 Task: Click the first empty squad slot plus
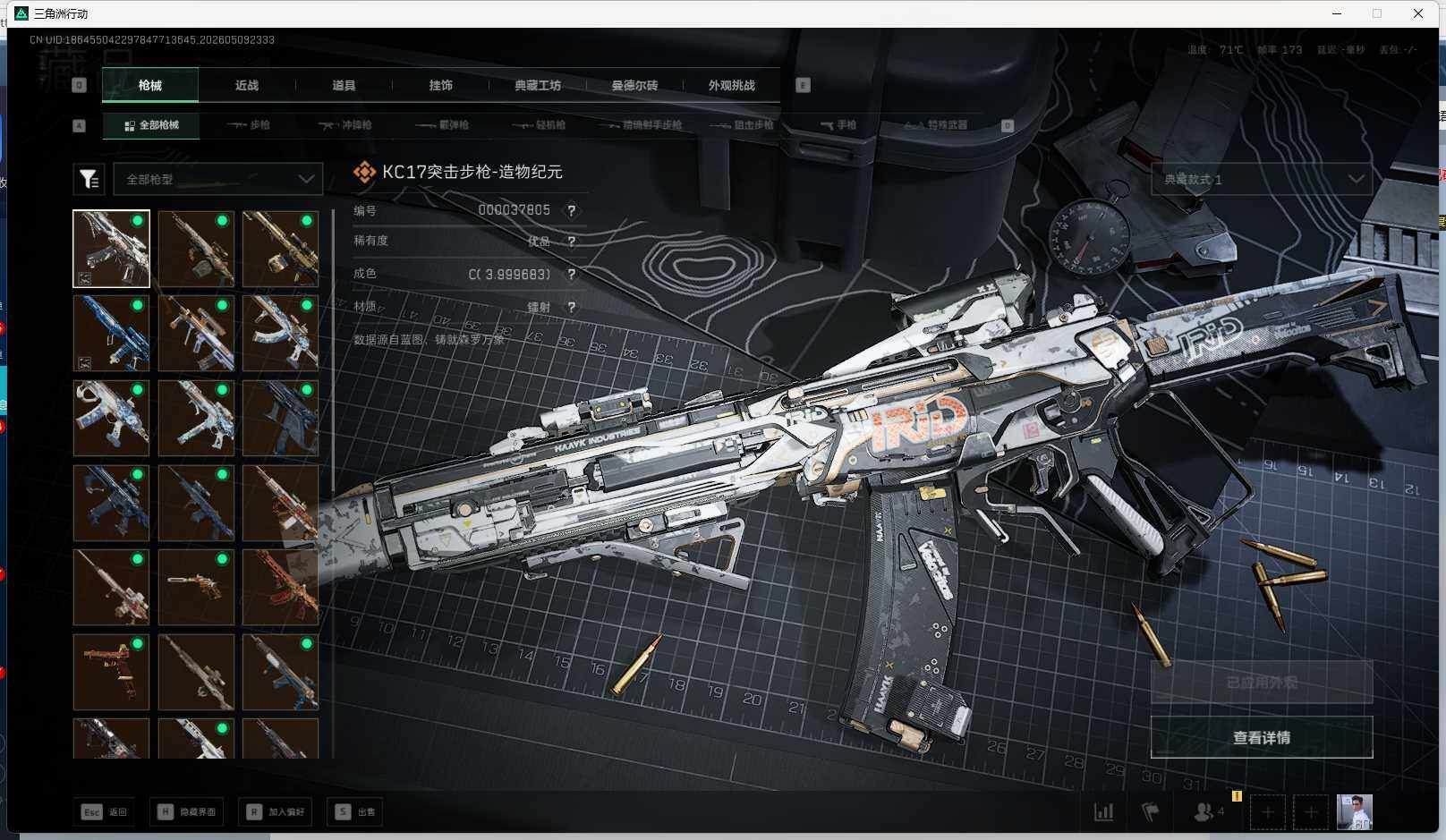[x=1268, y=812]
